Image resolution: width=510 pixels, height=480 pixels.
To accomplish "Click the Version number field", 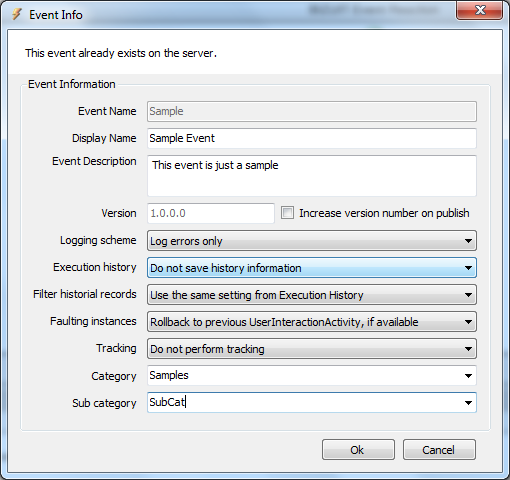I will pyautogui.click(x=211, y=213).
